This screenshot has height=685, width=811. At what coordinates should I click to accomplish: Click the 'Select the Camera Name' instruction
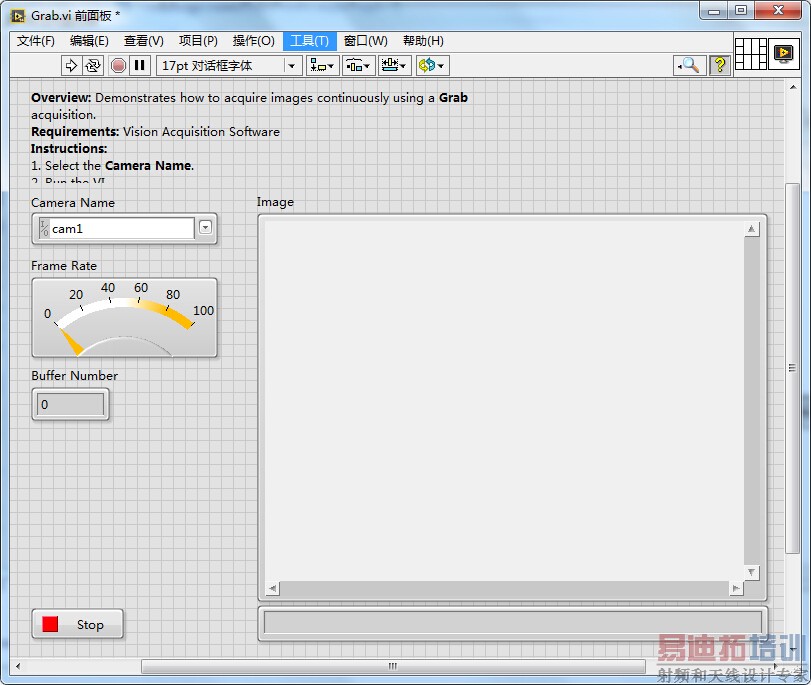coord(112,166)
